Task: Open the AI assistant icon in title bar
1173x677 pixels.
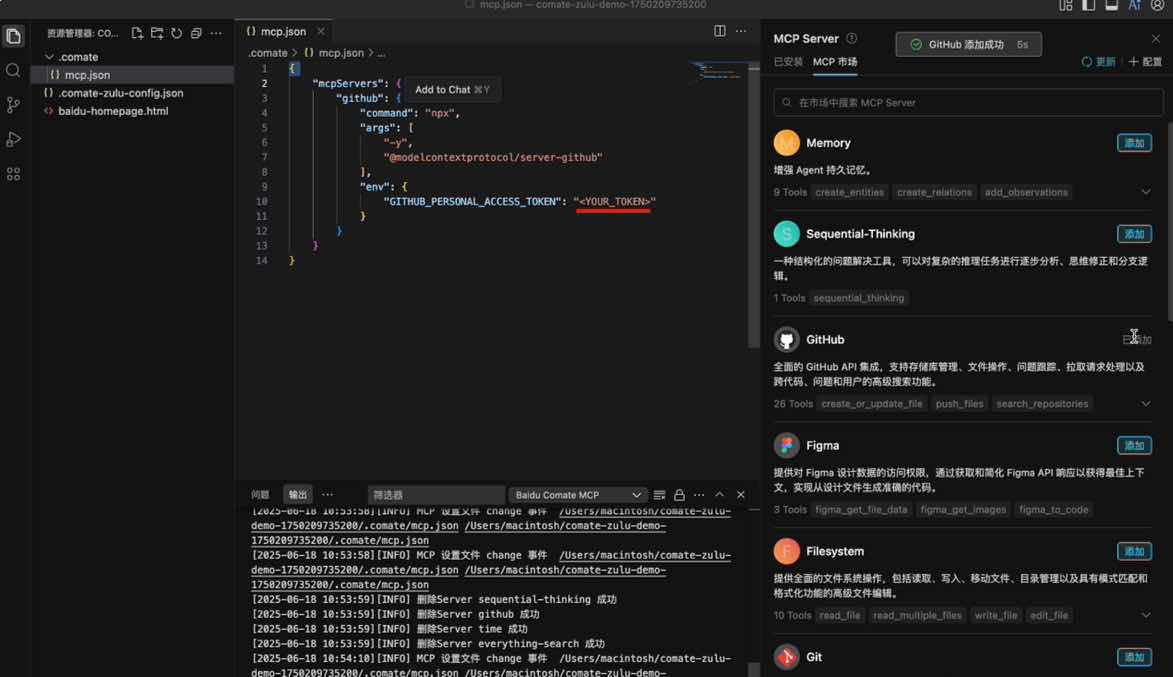Action: tap(1135, 5)
